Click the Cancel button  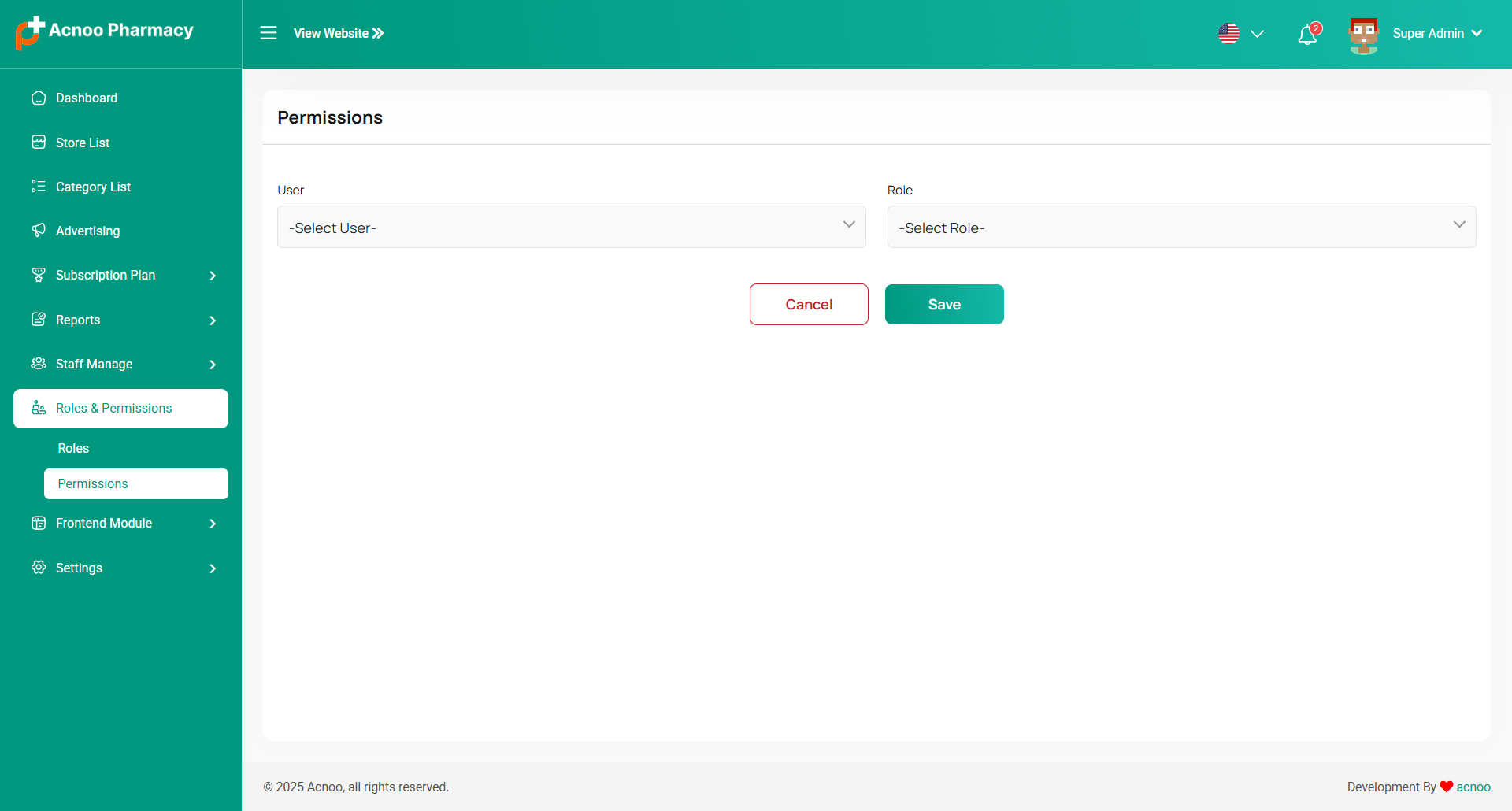[x=809, y=305]
